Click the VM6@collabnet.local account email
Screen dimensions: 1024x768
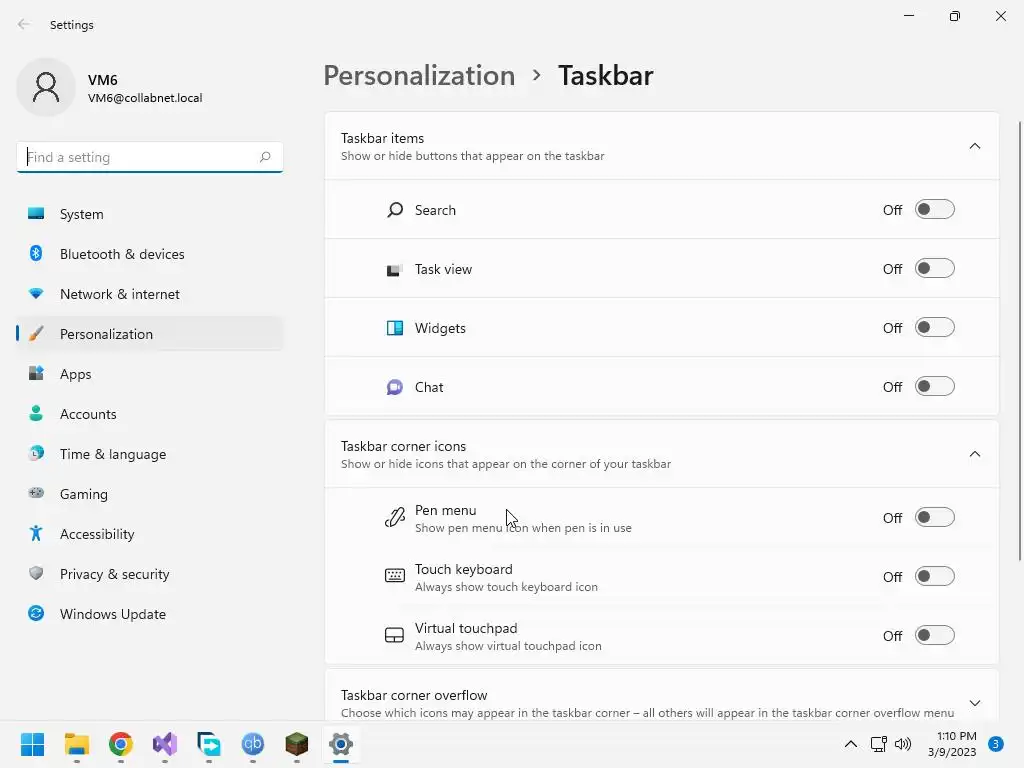145,98
